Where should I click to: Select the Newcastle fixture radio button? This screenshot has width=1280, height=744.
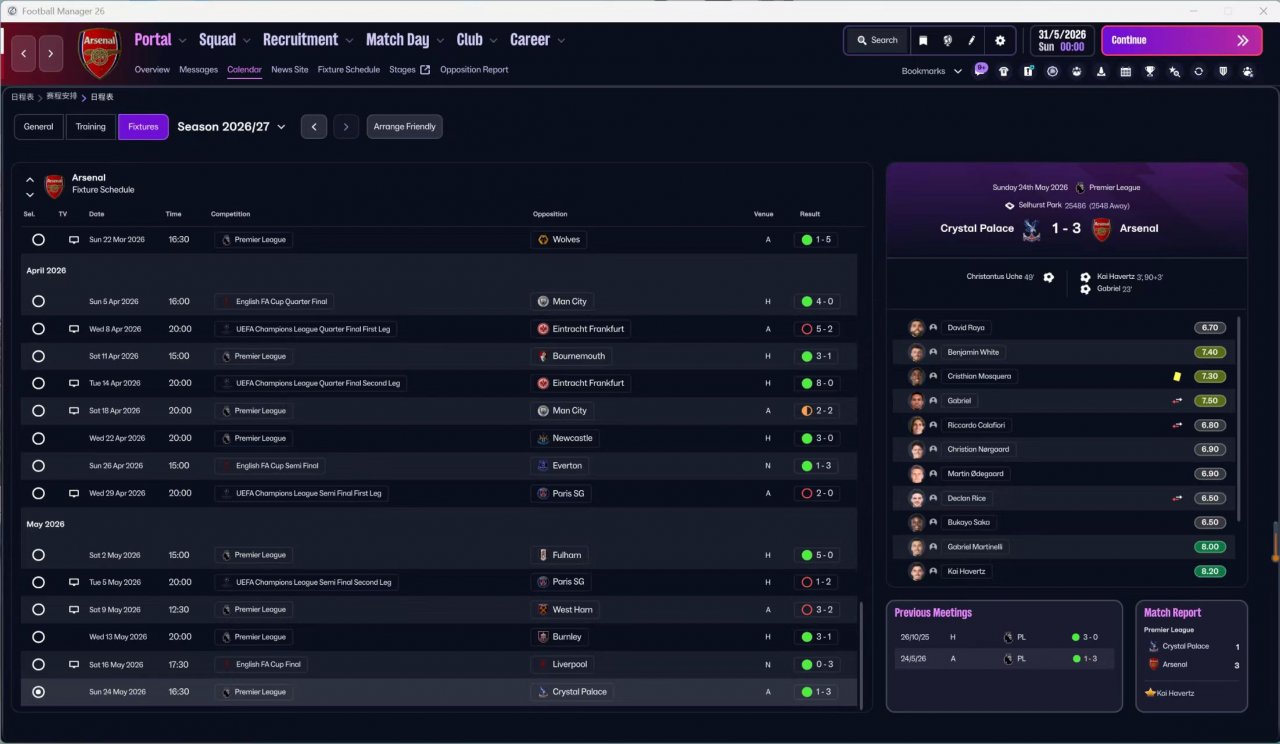point(38,438)
